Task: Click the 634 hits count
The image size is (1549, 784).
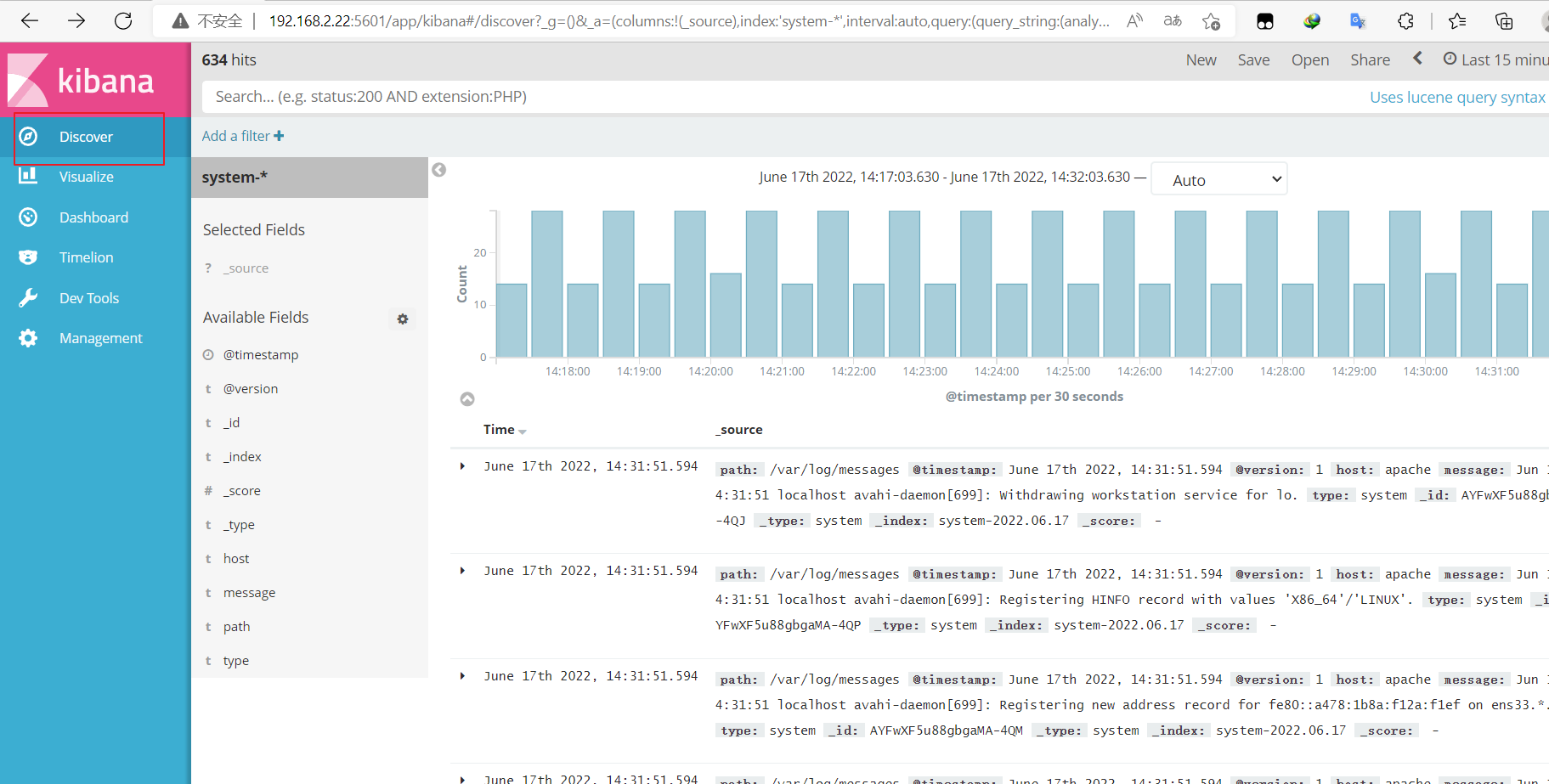Action: point(229,60)
